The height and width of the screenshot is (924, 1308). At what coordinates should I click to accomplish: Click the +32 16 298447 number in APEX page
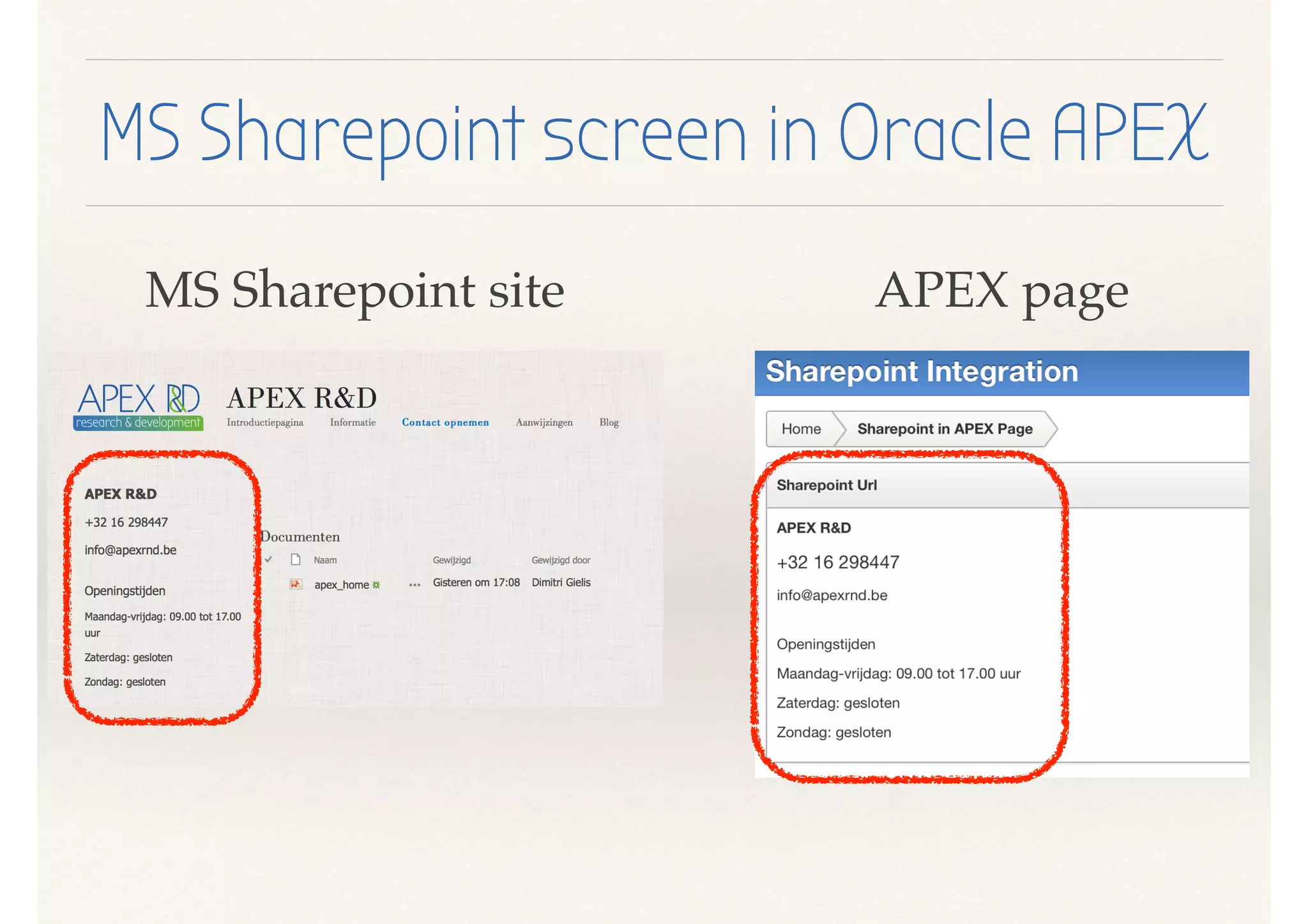point(838,562)
